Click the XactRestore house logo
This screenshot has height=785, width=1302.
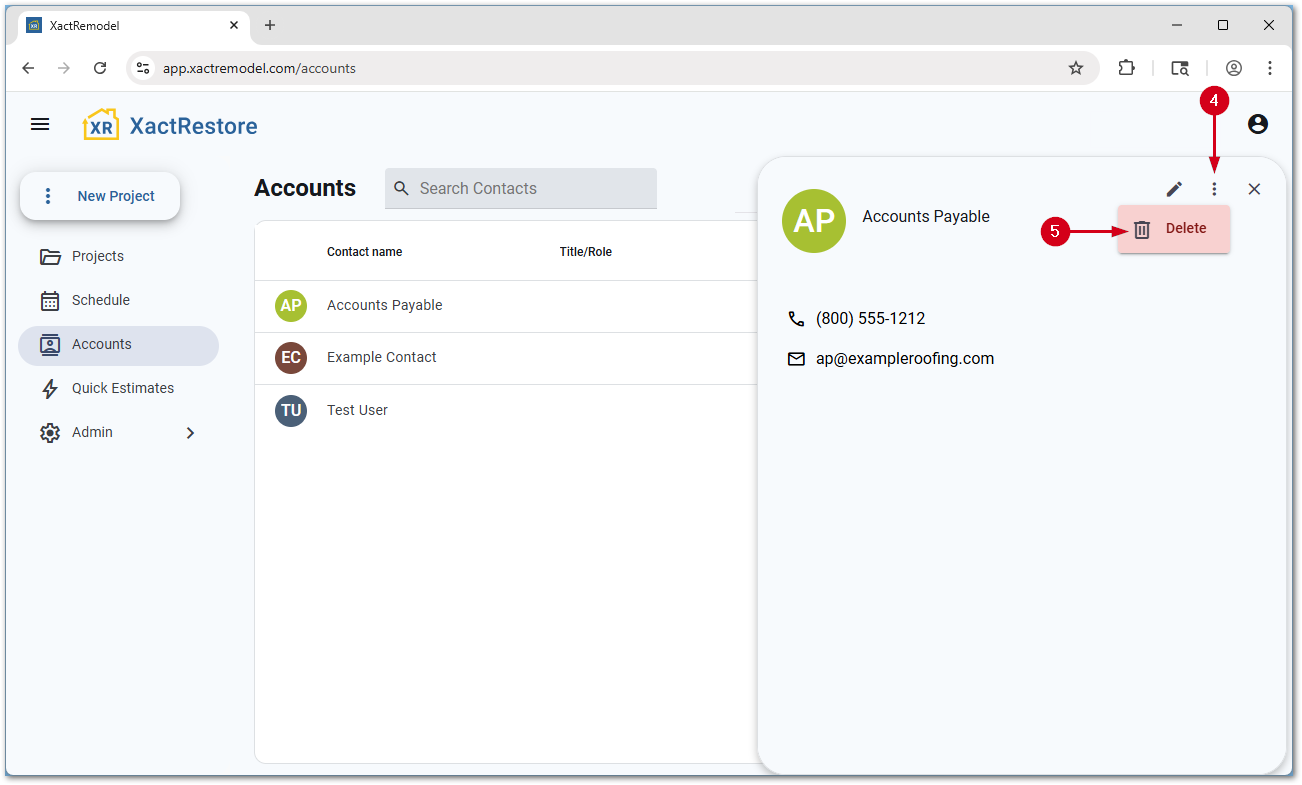(x=101, y=125)
